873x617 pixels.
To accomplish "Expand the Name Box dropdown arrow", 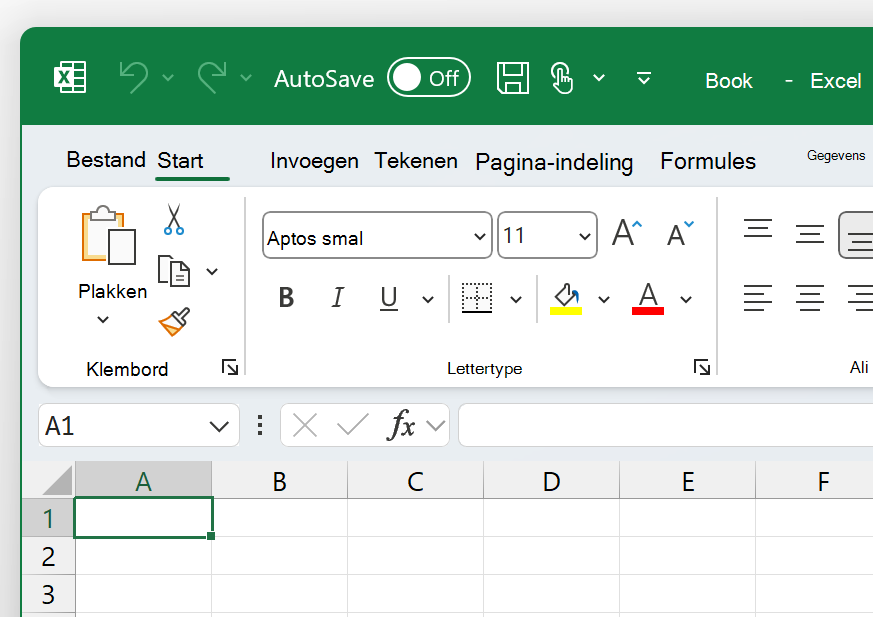I will (x=219, y=427).
